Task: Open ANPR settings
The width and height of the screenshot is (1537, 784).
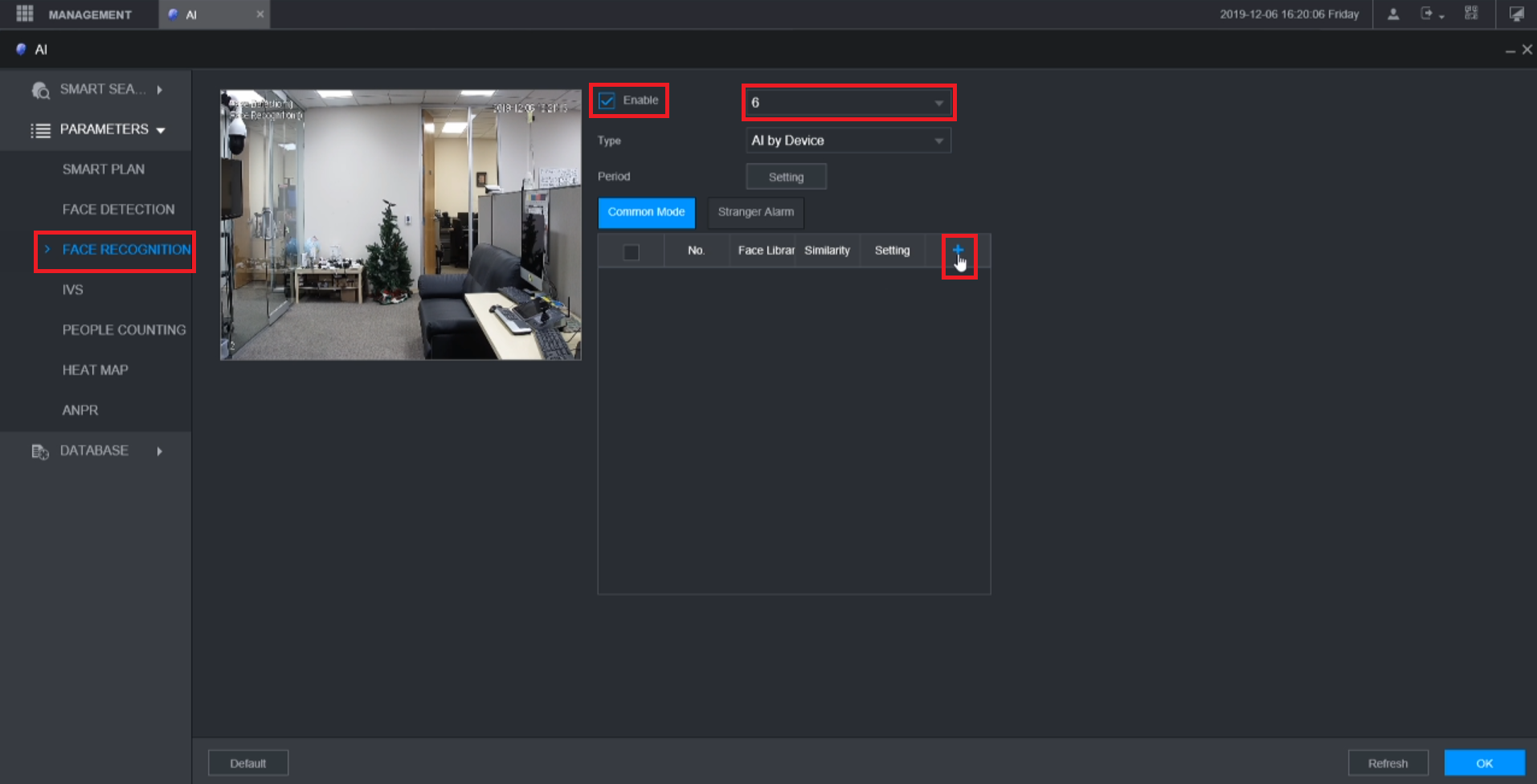Action: [x=80, y=410]
